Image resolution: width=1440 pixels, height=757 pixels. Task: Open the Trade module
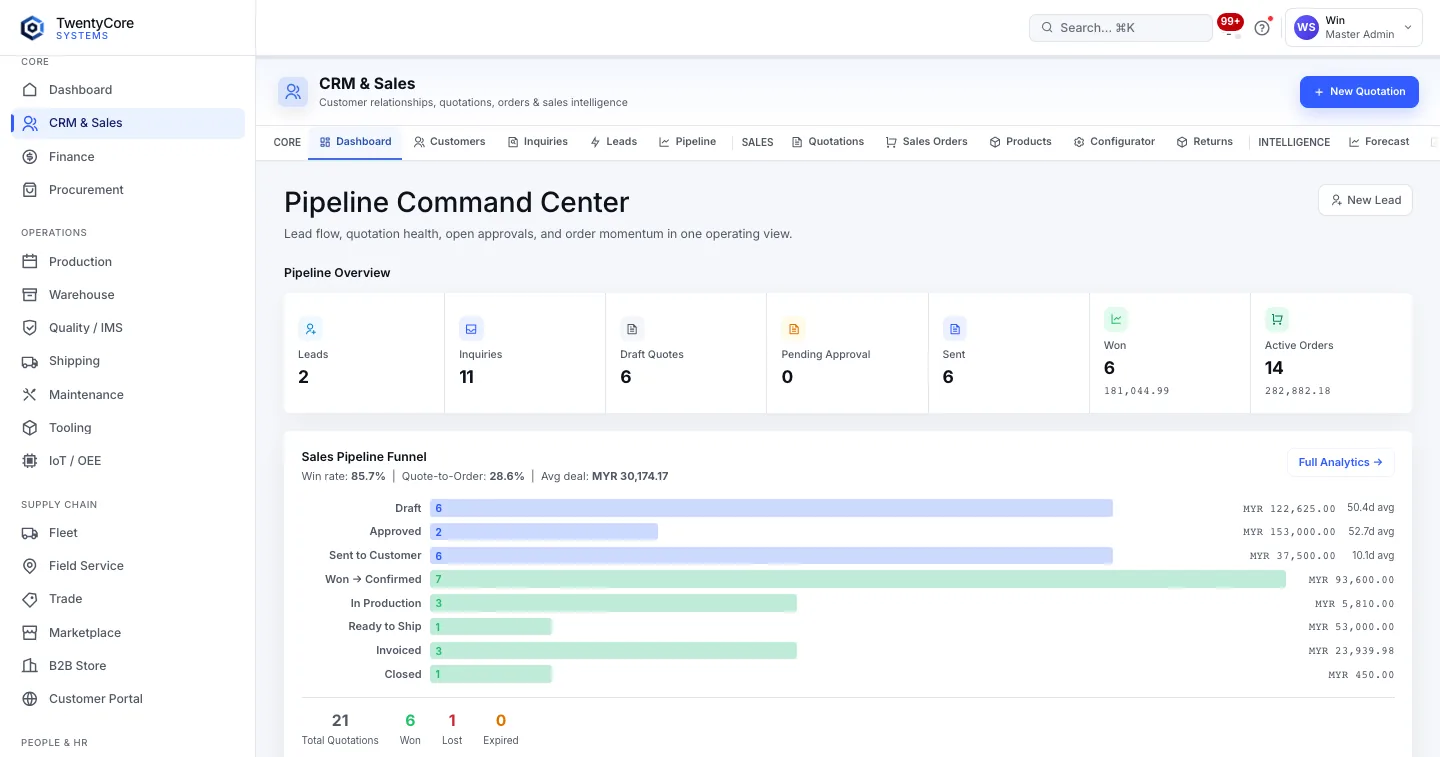(128, 599)
